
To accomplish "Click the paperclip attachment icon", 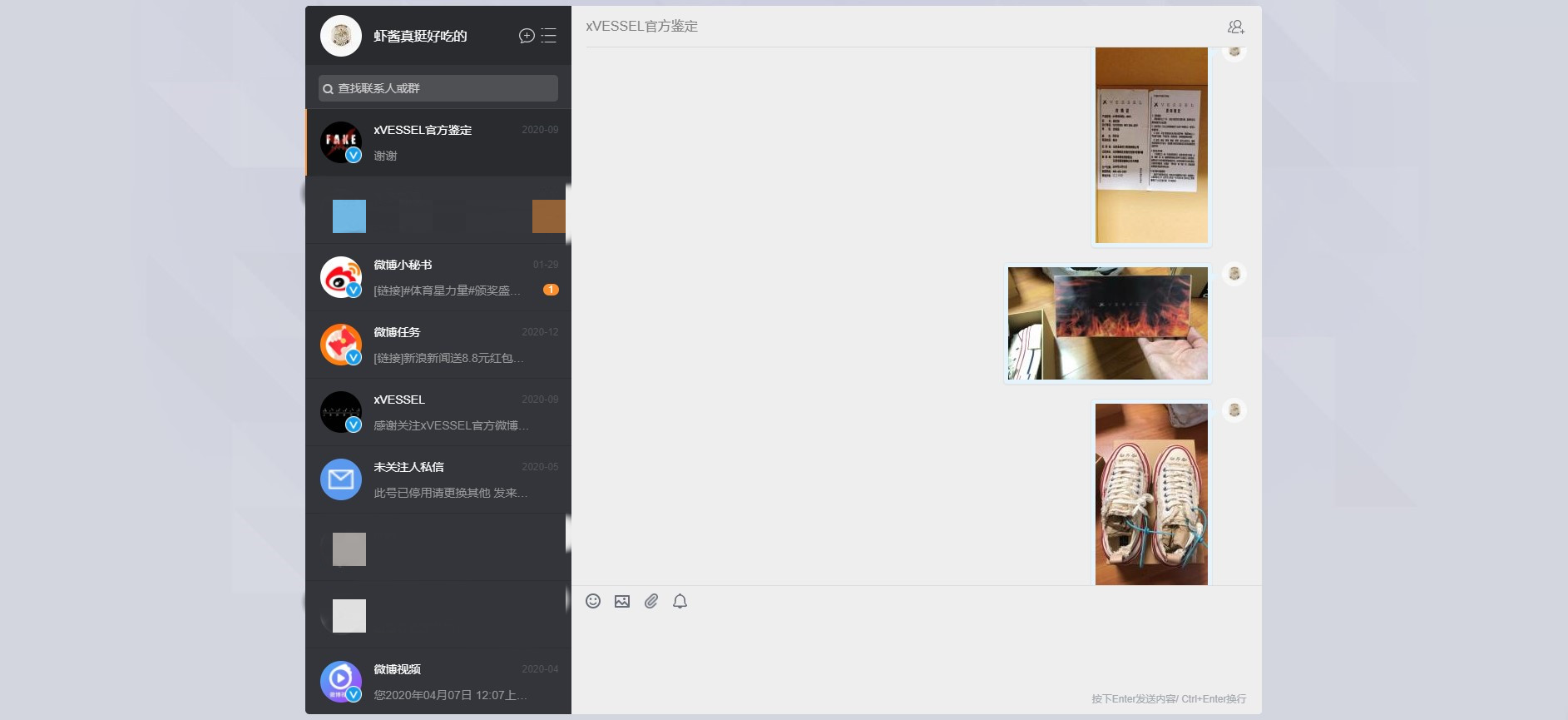I will [651, 601].
